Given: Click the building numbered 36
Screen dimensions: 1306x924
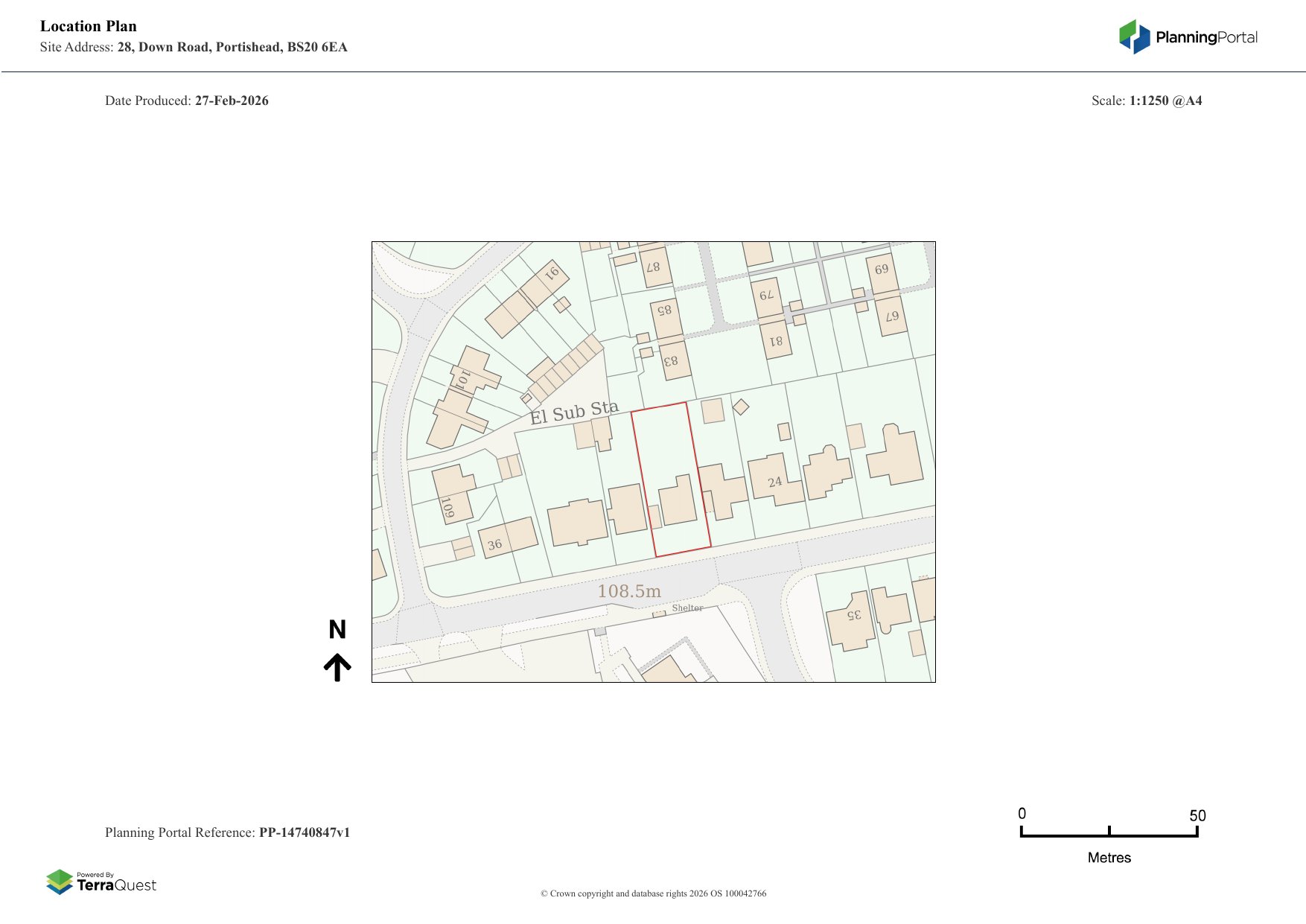Looking at the screenshot, I should click(507, 538).
